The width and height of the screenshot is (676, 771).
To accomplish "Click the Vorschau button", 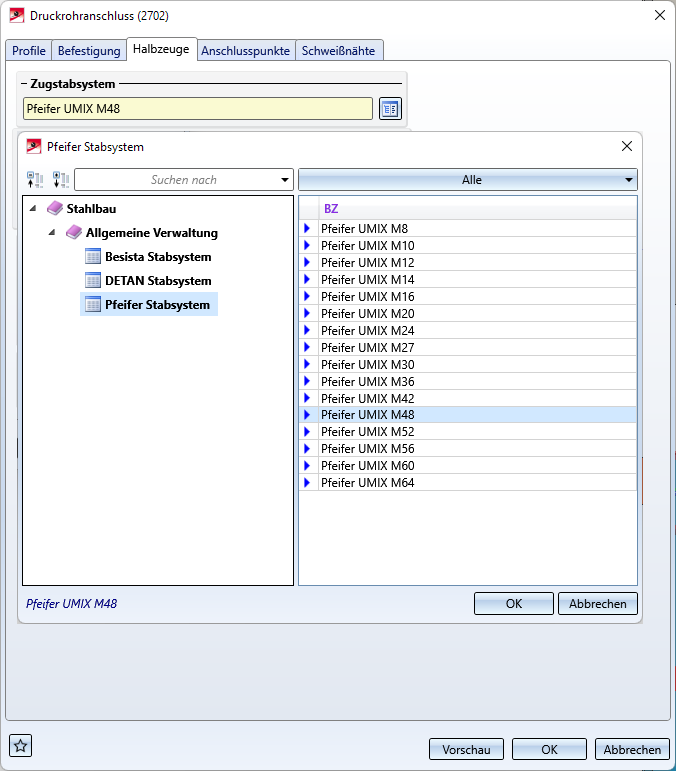I will coord(466,749).
